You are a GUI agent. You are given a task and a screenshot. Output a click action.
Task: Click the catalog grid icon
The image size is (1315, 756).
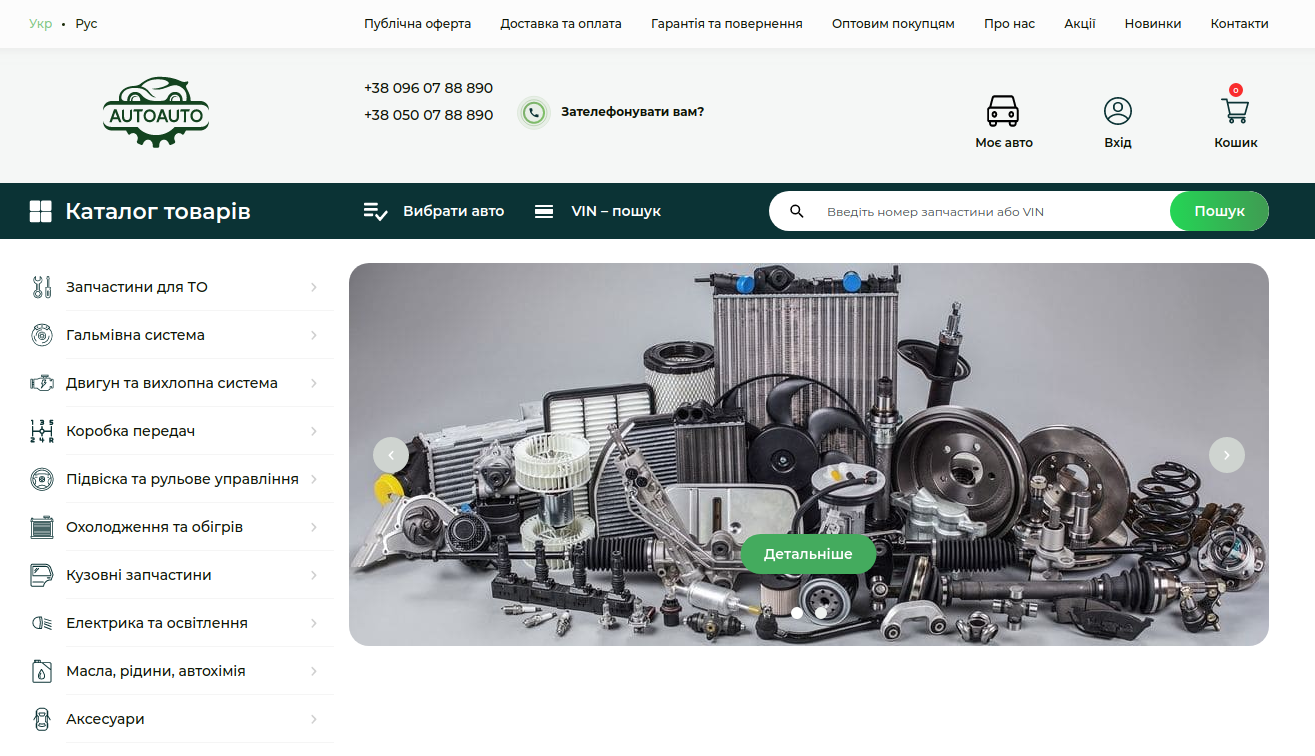click(40, 211)
